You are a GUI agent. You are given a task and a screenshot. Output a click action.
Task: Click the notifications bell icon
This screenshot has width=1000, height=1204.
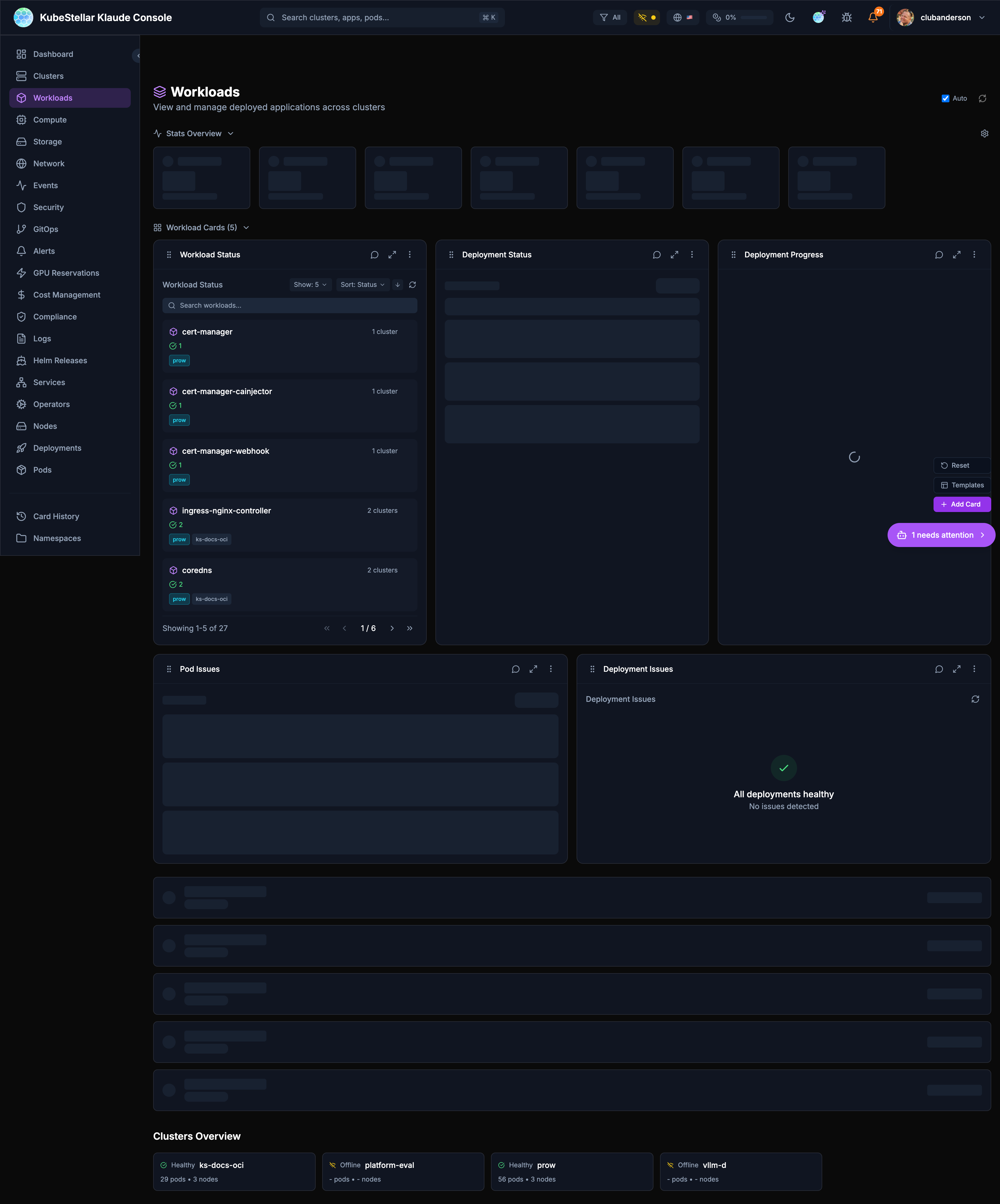(x=873, y=18)
